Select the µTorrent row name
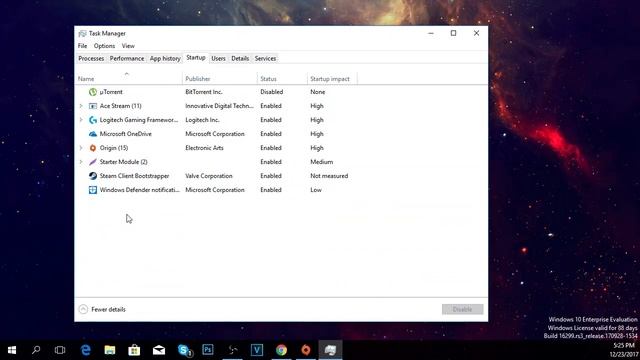This screenshot has width=640, height=360. pyautogui.click(x=111, y=92)
